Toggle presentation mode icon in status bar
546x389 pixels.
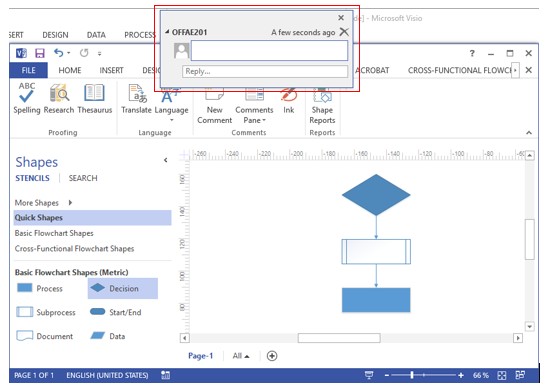point(369,375)
